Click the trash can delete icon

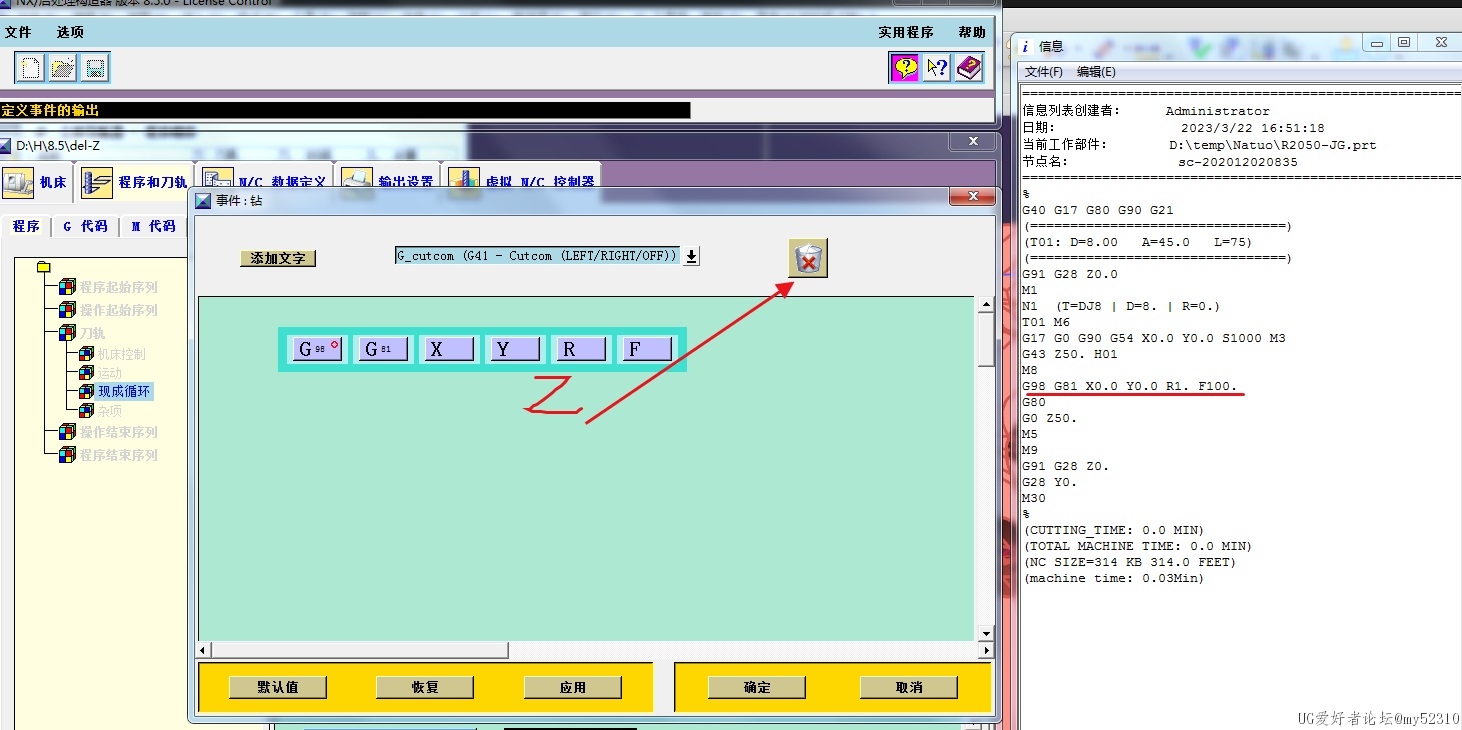808,259
